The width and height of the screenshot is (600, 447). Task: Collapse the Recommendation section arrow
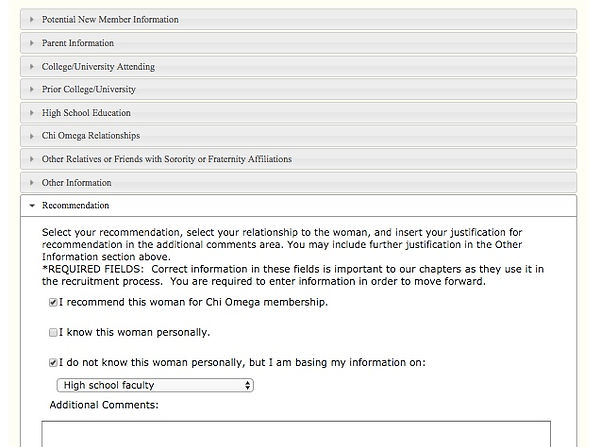pos(32,206)
